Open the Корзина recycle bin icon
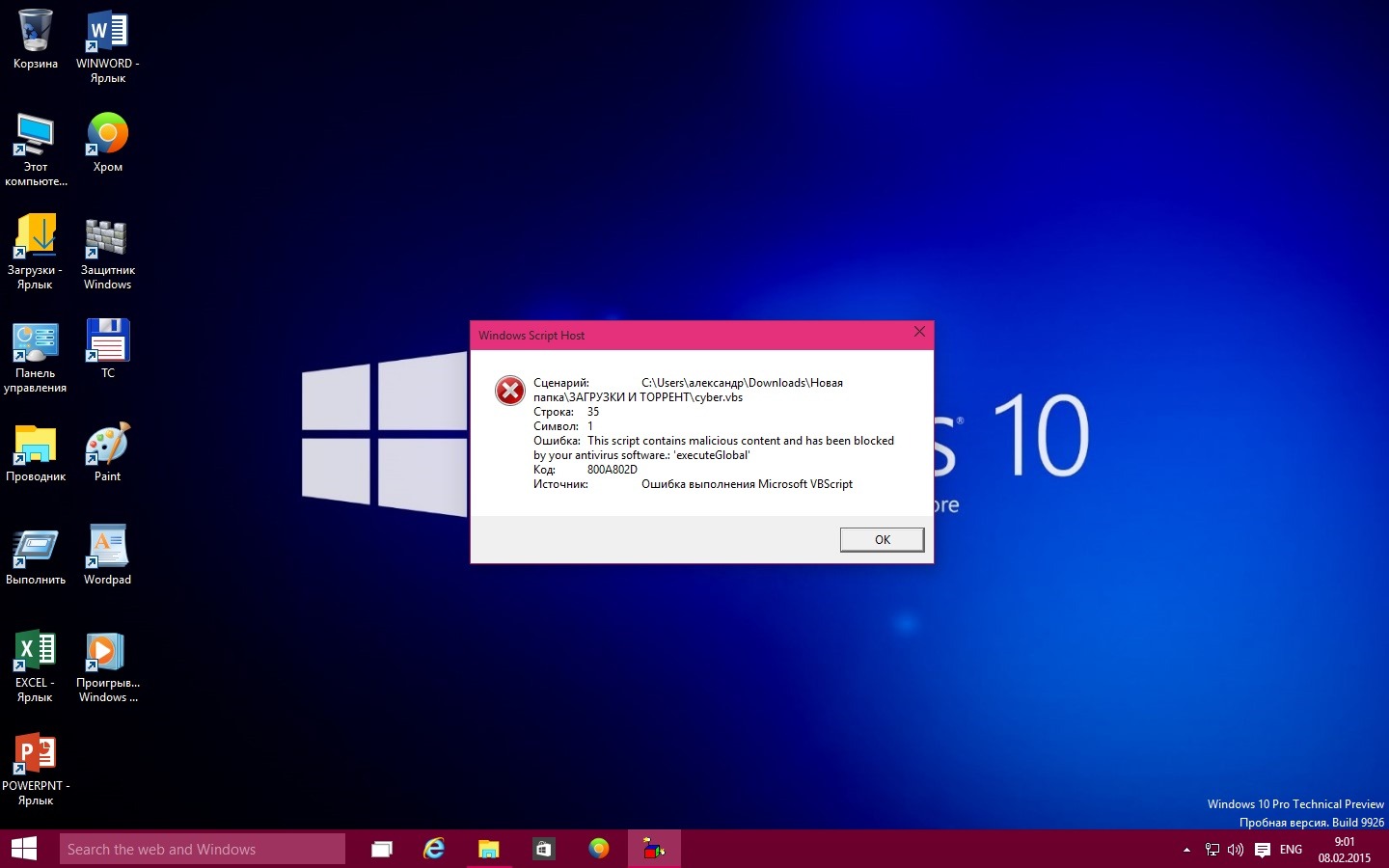 coord(36,31)
